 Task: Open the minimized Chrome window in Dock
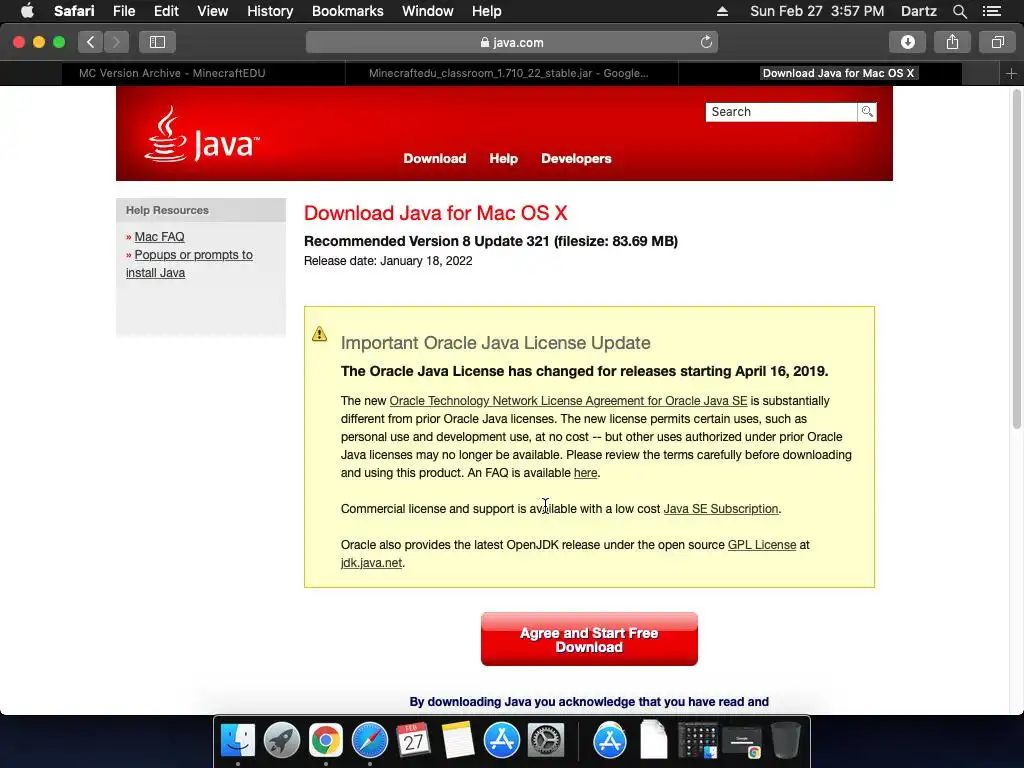[742, 743]
